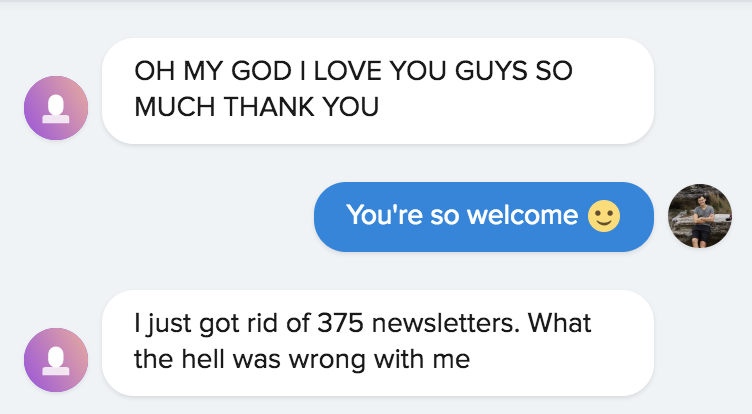This screenshot has height=414, width=752.
Task: Click the word 'You're' in the agent reply
Action: (x=385, y=214)
